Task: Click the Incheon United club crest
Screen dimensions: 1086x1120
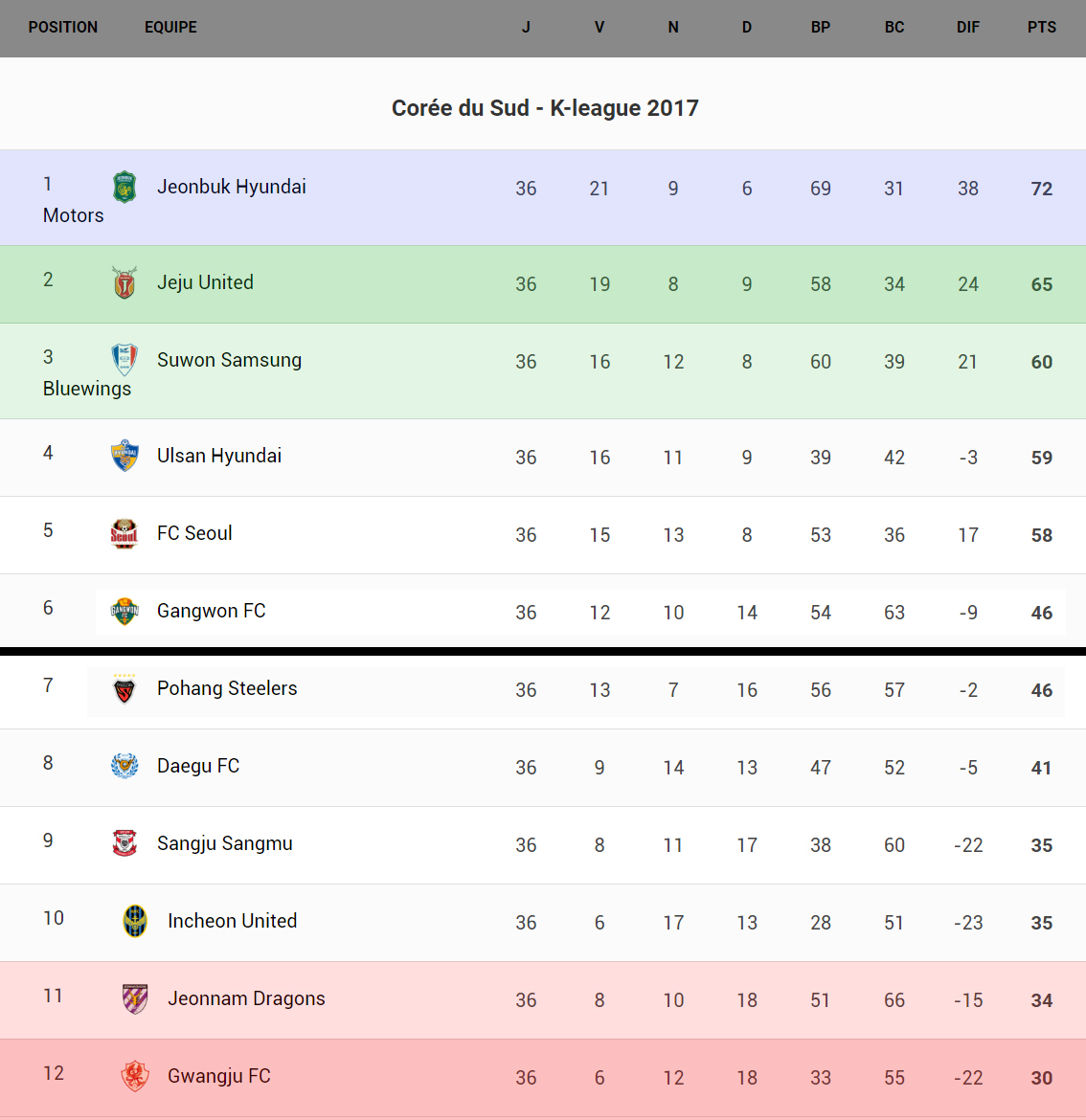Action: [x=135, y=921]
